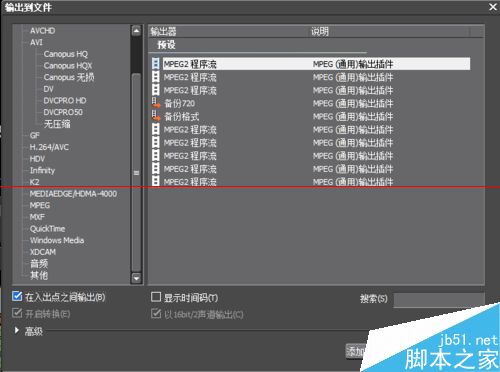Select H.264/AVC exporter category
This screenshot has height=372, width=500.
(x=49, y=147)
